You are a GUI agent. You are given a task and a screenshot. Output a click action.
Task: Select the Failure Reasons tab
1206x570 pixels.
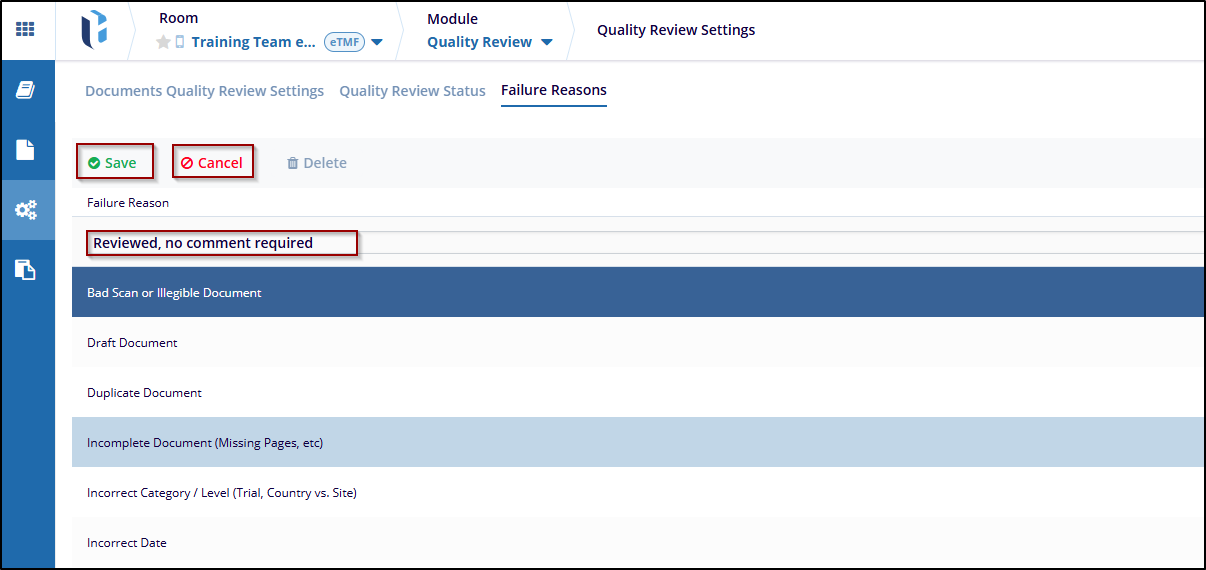(x=553, y=90)
